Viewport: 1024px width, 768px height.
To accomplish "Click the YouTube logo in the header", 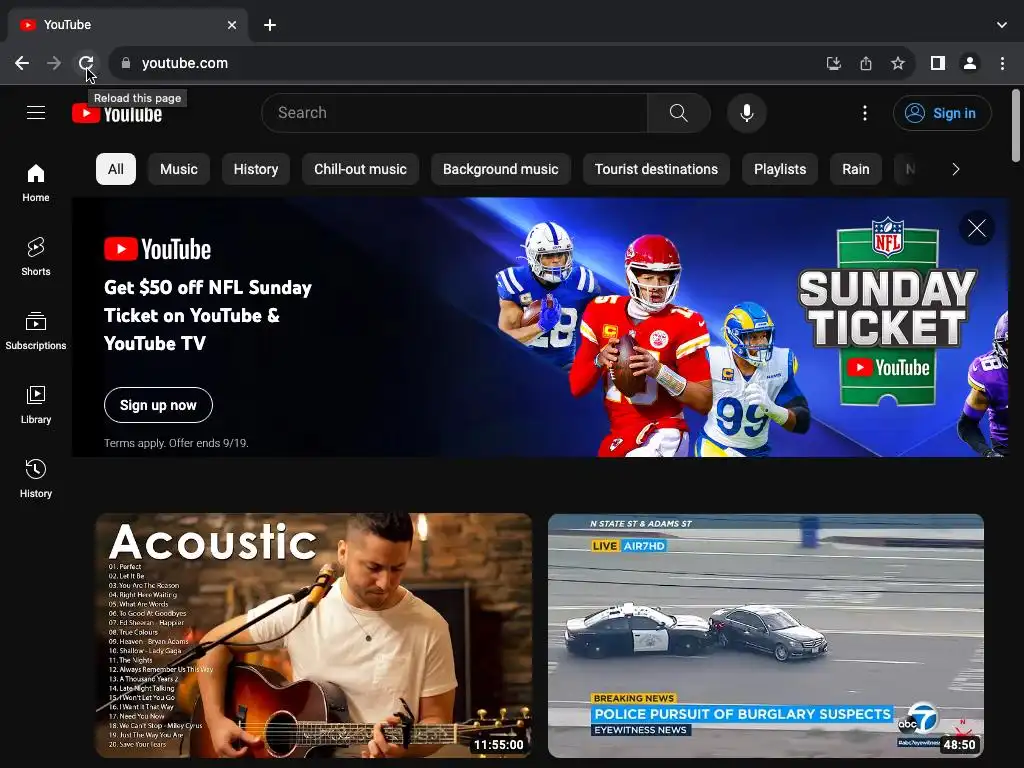I will click(118, 114).
